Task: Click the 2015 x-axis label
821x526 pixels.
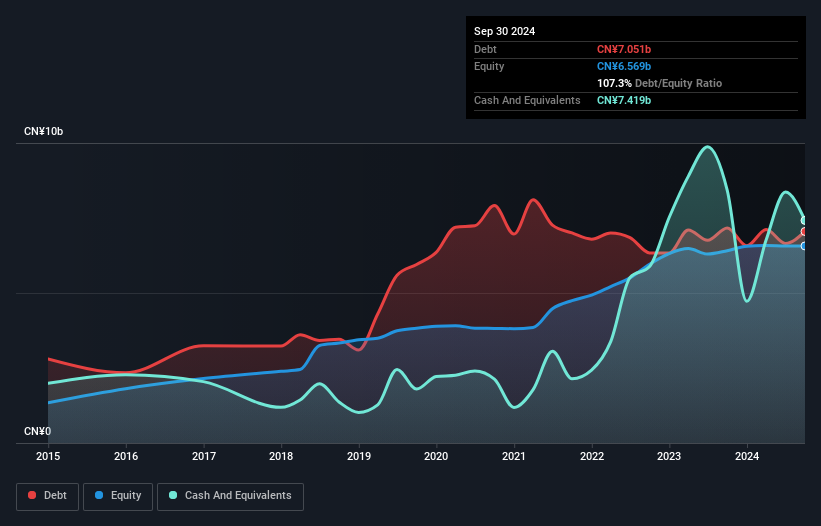Action: tap(48, 456)
